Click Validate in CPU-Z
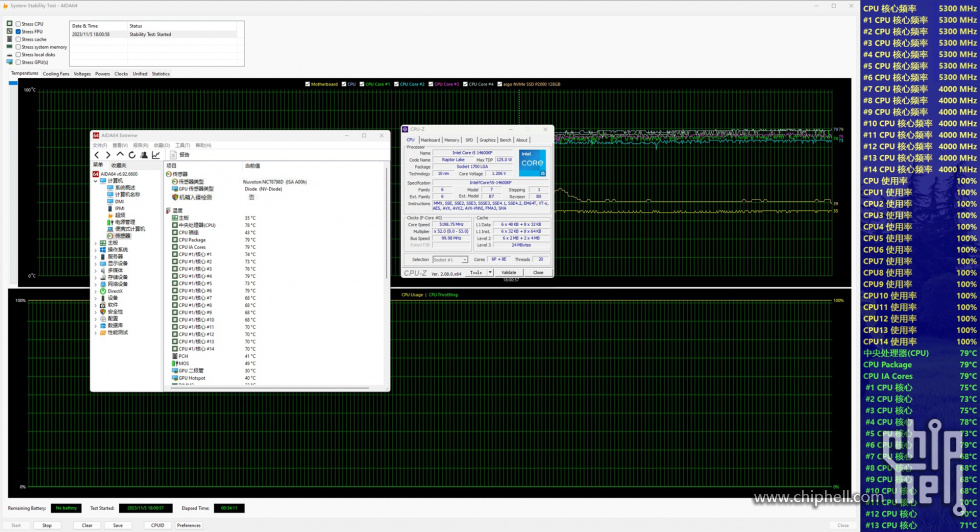Image resolution: width=980 pixels, height=532 pixels. (x=509, y=273)
